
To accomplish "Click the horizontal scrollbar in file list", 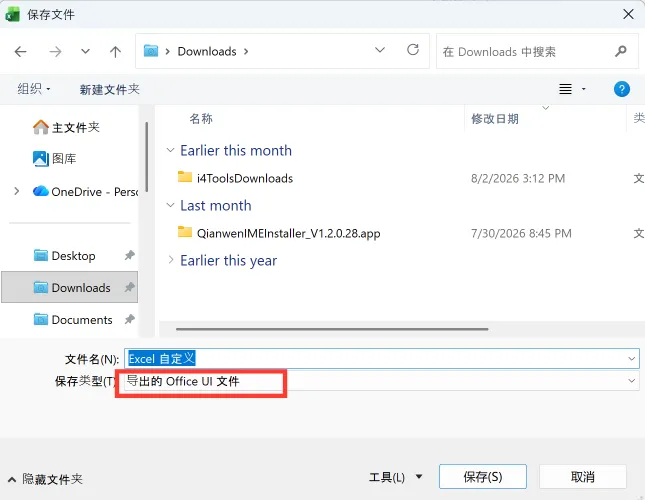I will point(332,329).
